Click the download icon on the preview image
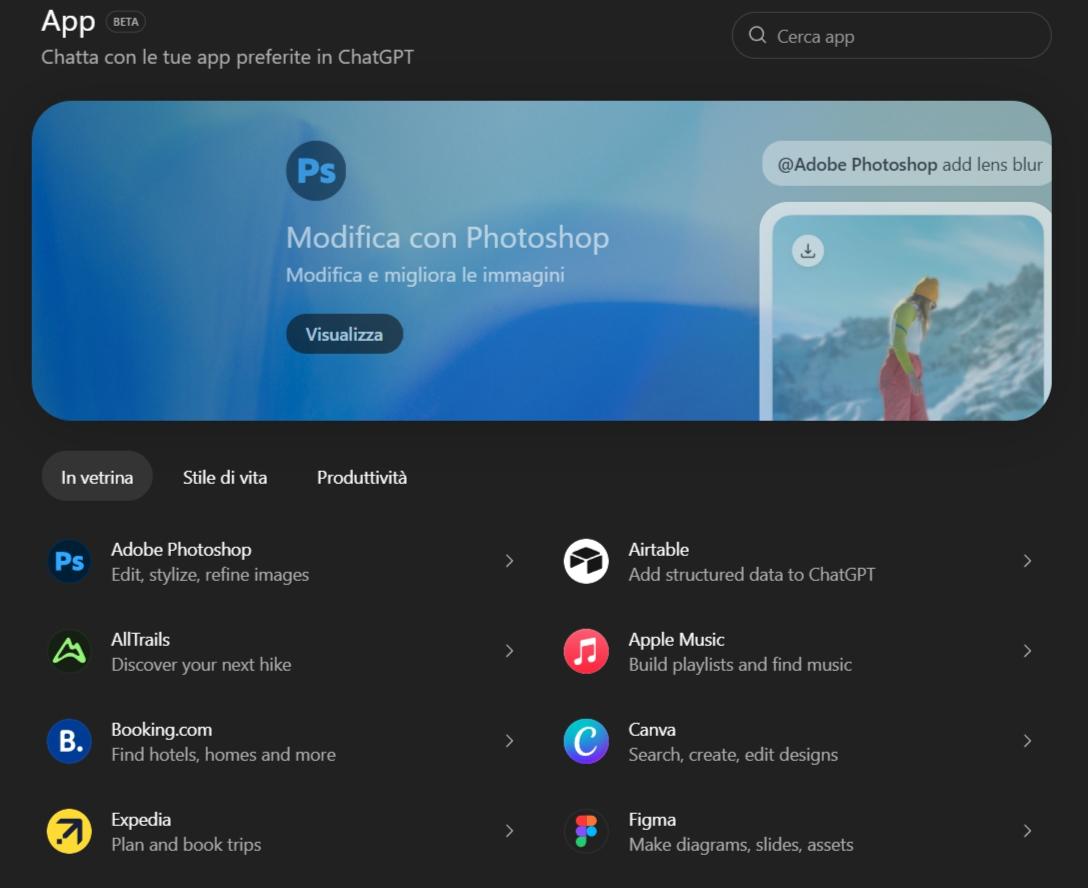The width and height of the screenshot is (1088, 888). click(808, 251)
